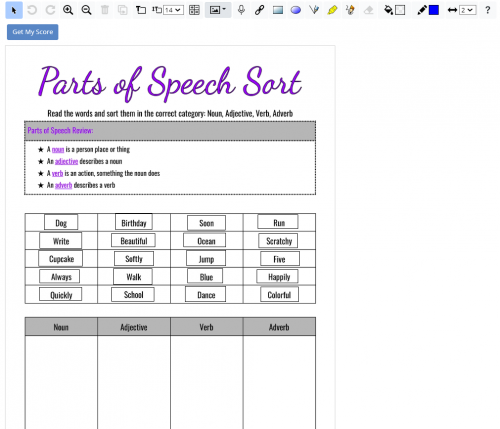Select the arrow pointer tool
The height and width of the screenshot is (429, 500).
[14, 10]
